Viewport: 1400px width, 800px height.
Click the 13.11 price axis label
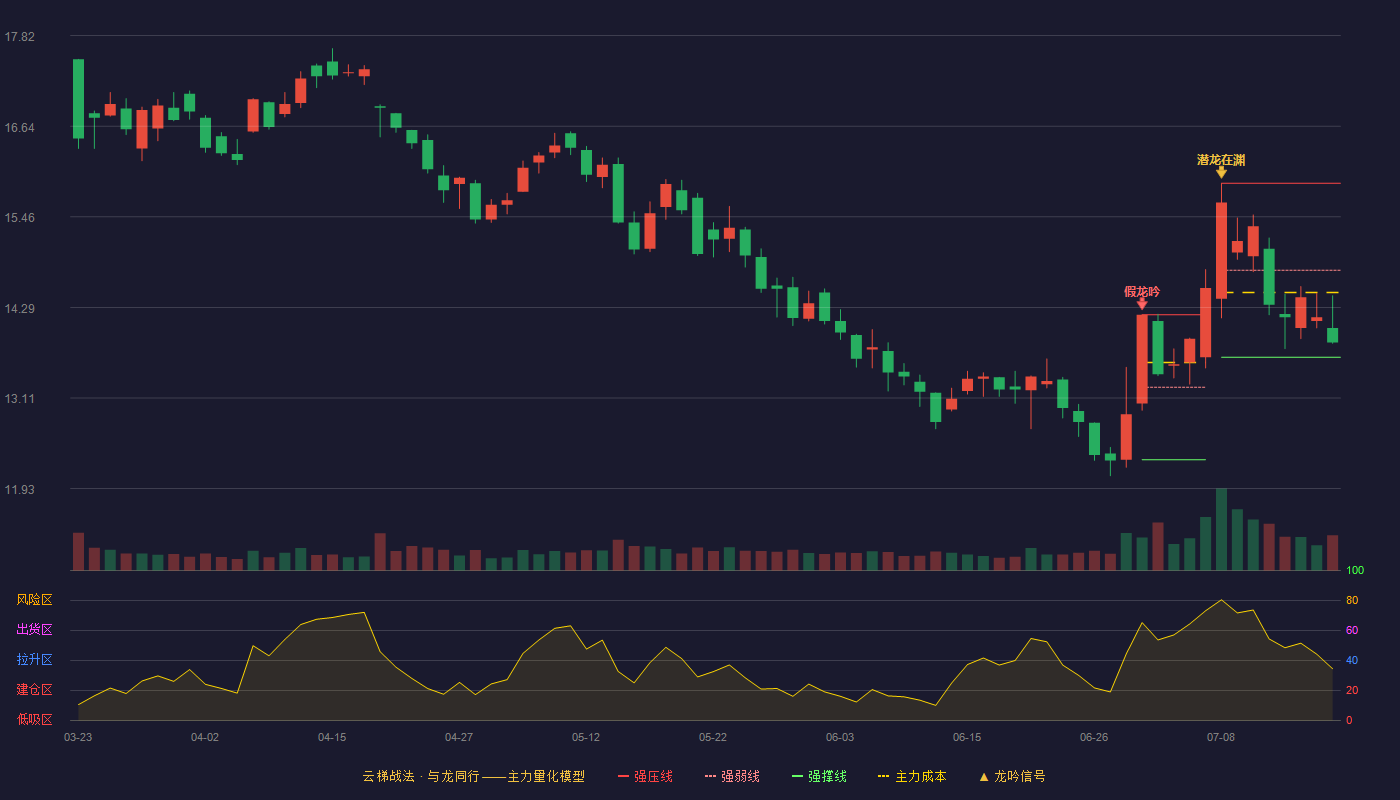[x=19, y=398]
